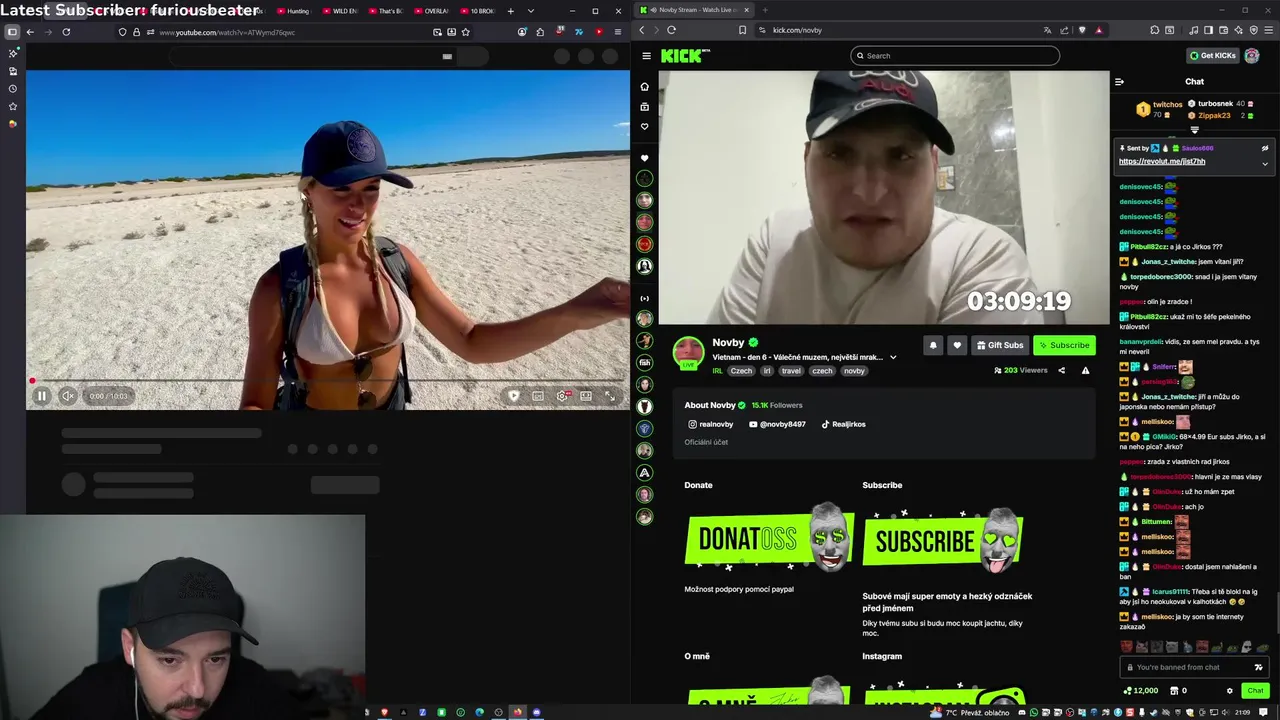Switch to the OVERLAN YouTube tab
Screen dimensions: 1280x720
point(432,11)
